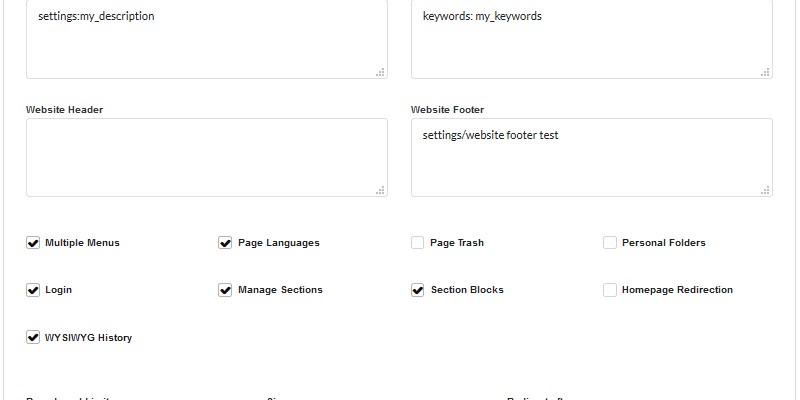The image size is (800, 400).
Task: Click the keywords: my_keywords text area
Action: tap(592, 38)
